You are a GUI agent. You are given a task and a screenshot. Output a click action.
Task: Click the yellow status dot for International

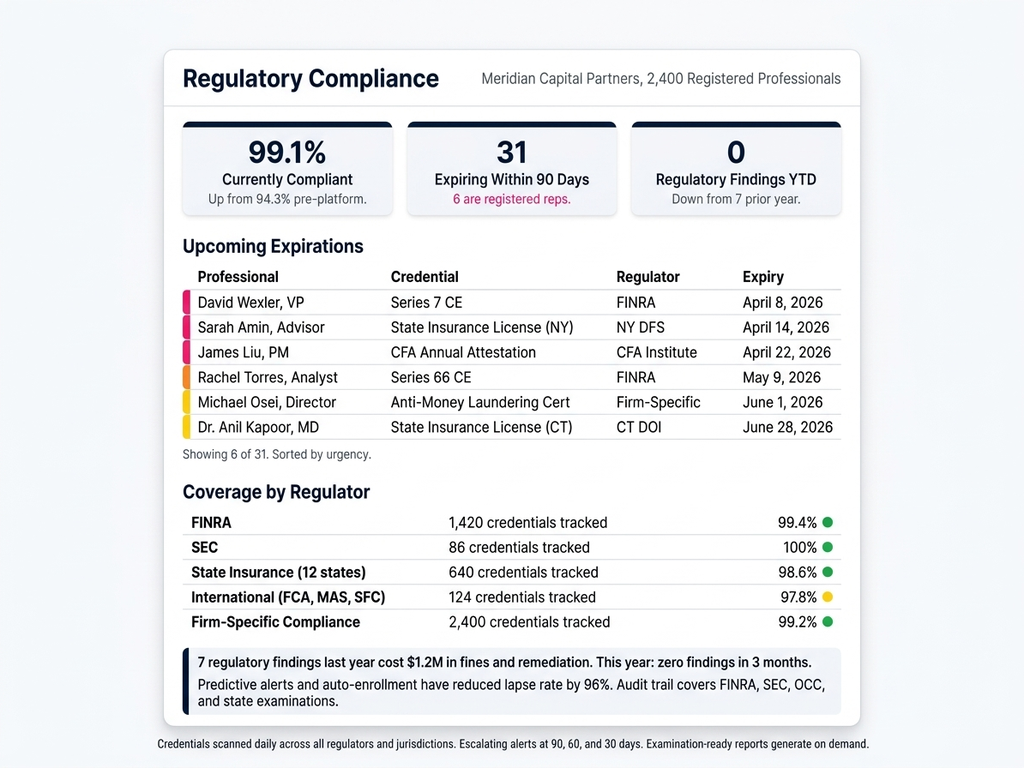828,597
